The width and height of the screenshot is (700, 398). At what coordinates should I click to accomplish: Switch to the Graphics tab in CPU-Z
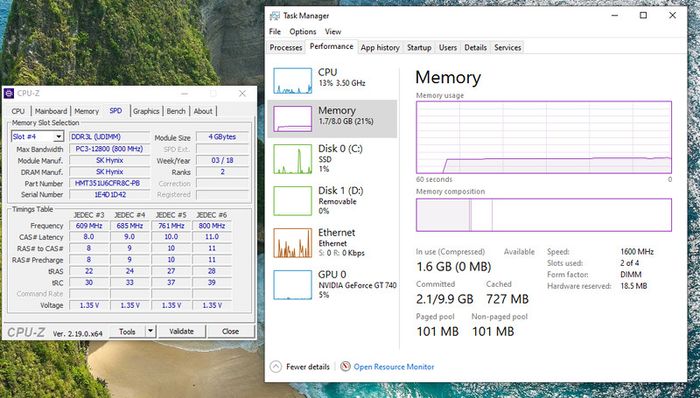[146, 111]
